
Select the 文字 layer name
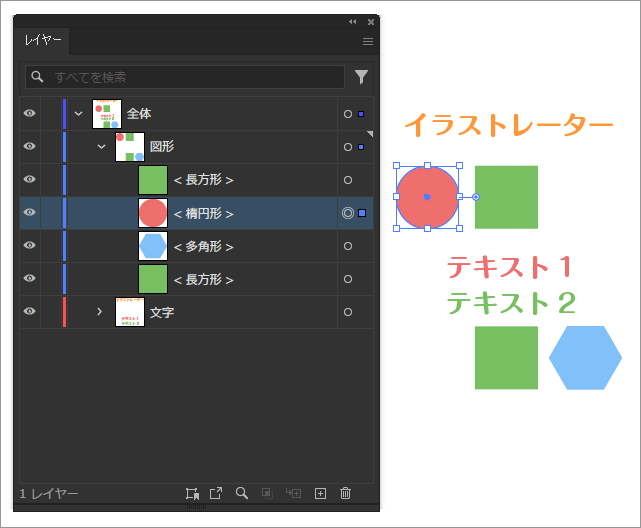pyautogui.click(x=162, y=313)
